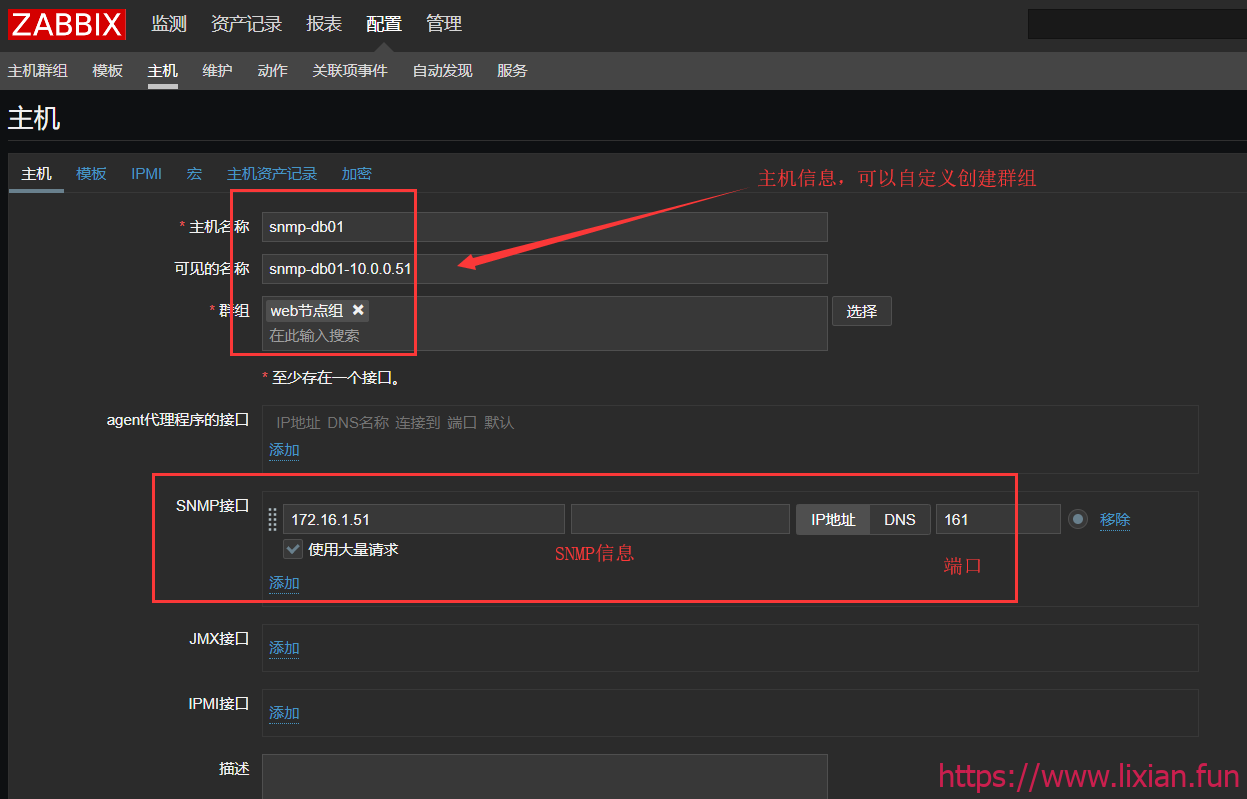Viewport: 1247px width, 799px height.
Task: Select the default SNMP interface radio button
Action: pos(1077,519)
